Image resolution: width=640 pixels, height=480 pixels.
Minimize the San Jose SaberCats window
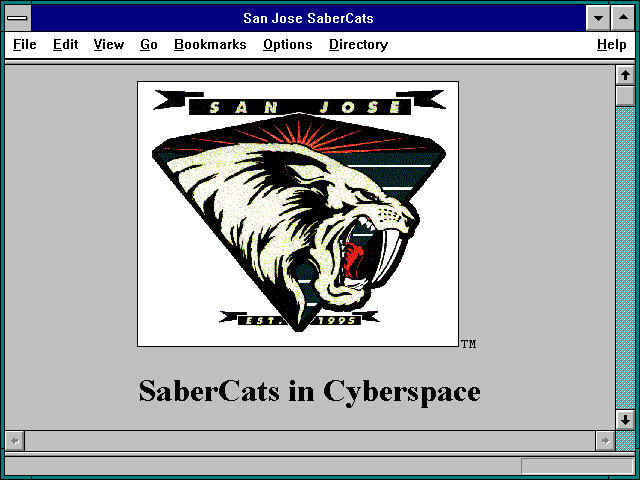click(598, 18)
